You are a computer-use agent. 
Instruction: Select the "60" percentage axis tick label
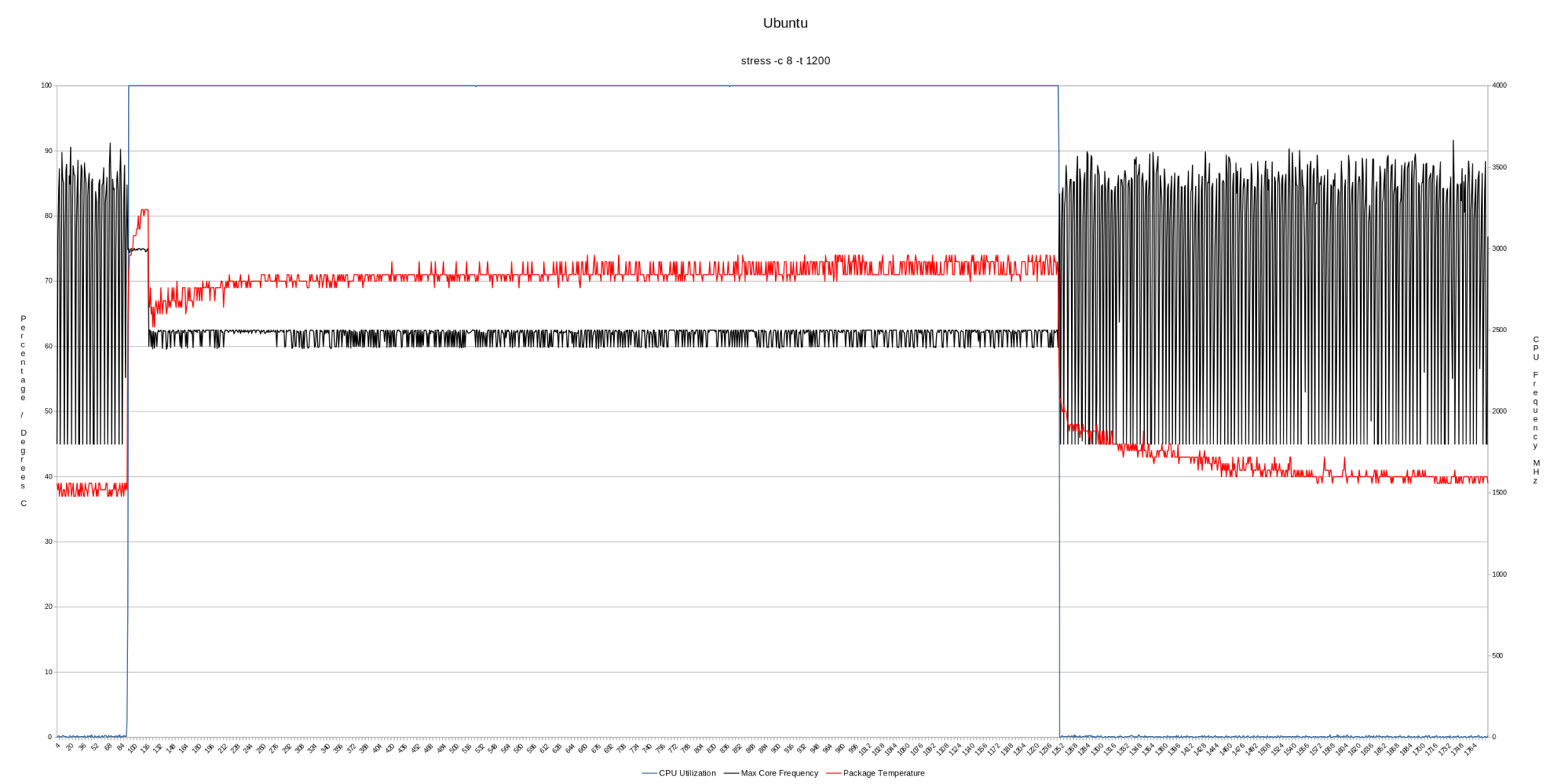tap(48, 346)
